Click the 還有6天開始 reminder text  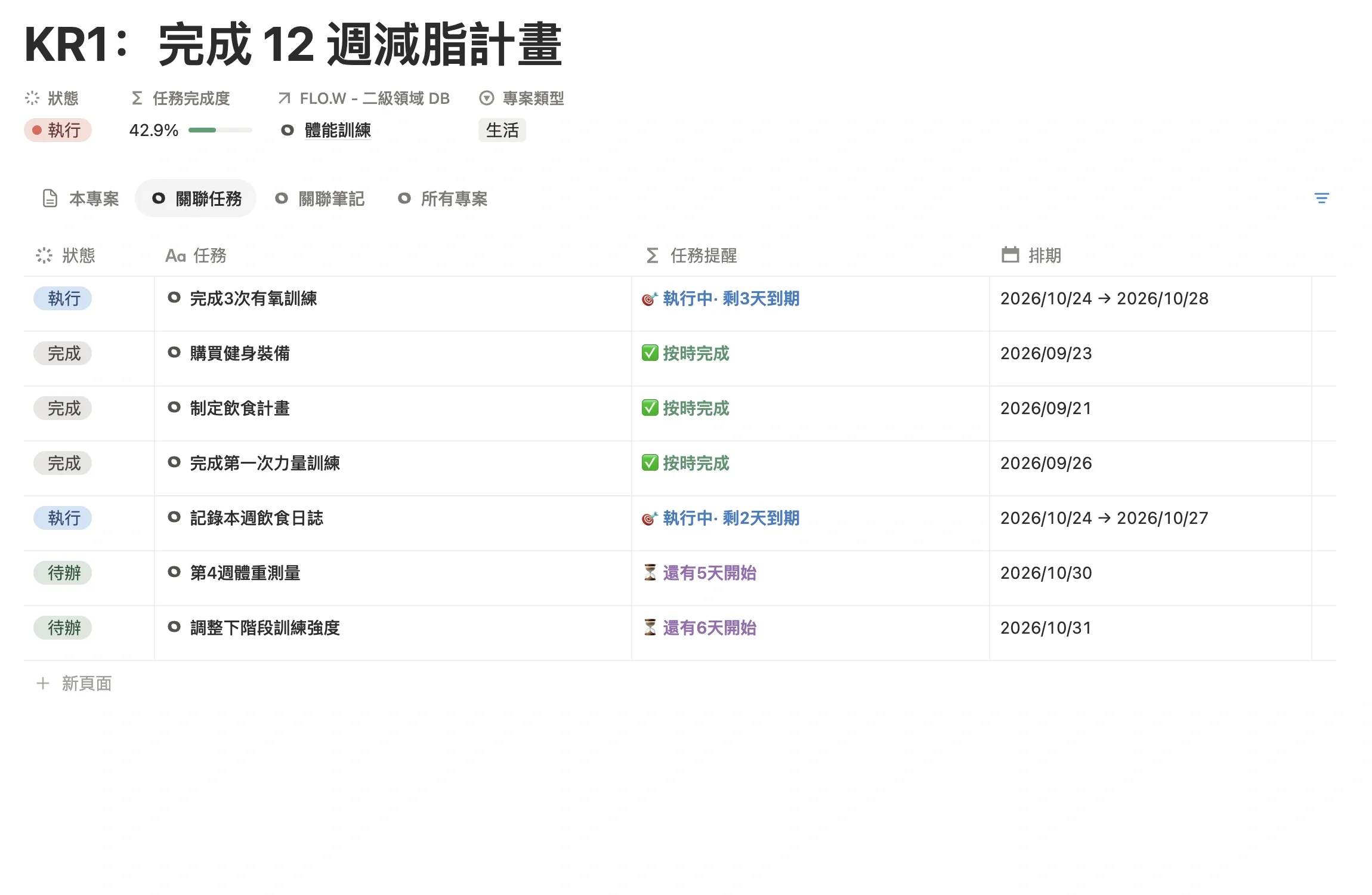710,628
